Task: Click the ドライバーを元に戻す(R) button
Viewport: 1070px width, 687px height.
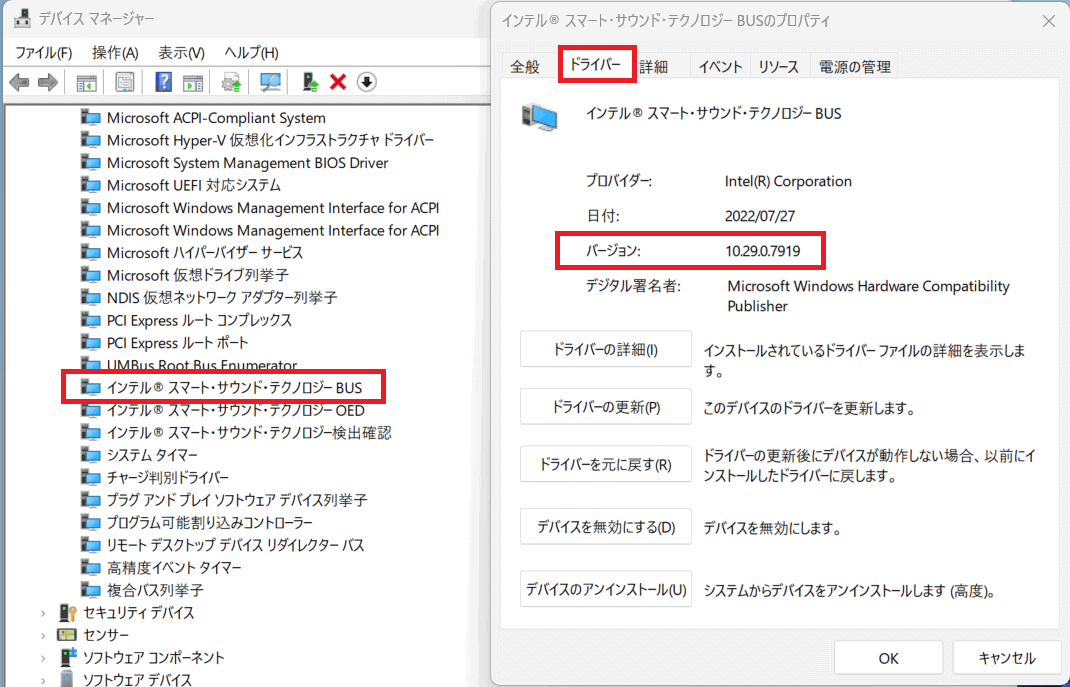Action: [x=605, y=465]
